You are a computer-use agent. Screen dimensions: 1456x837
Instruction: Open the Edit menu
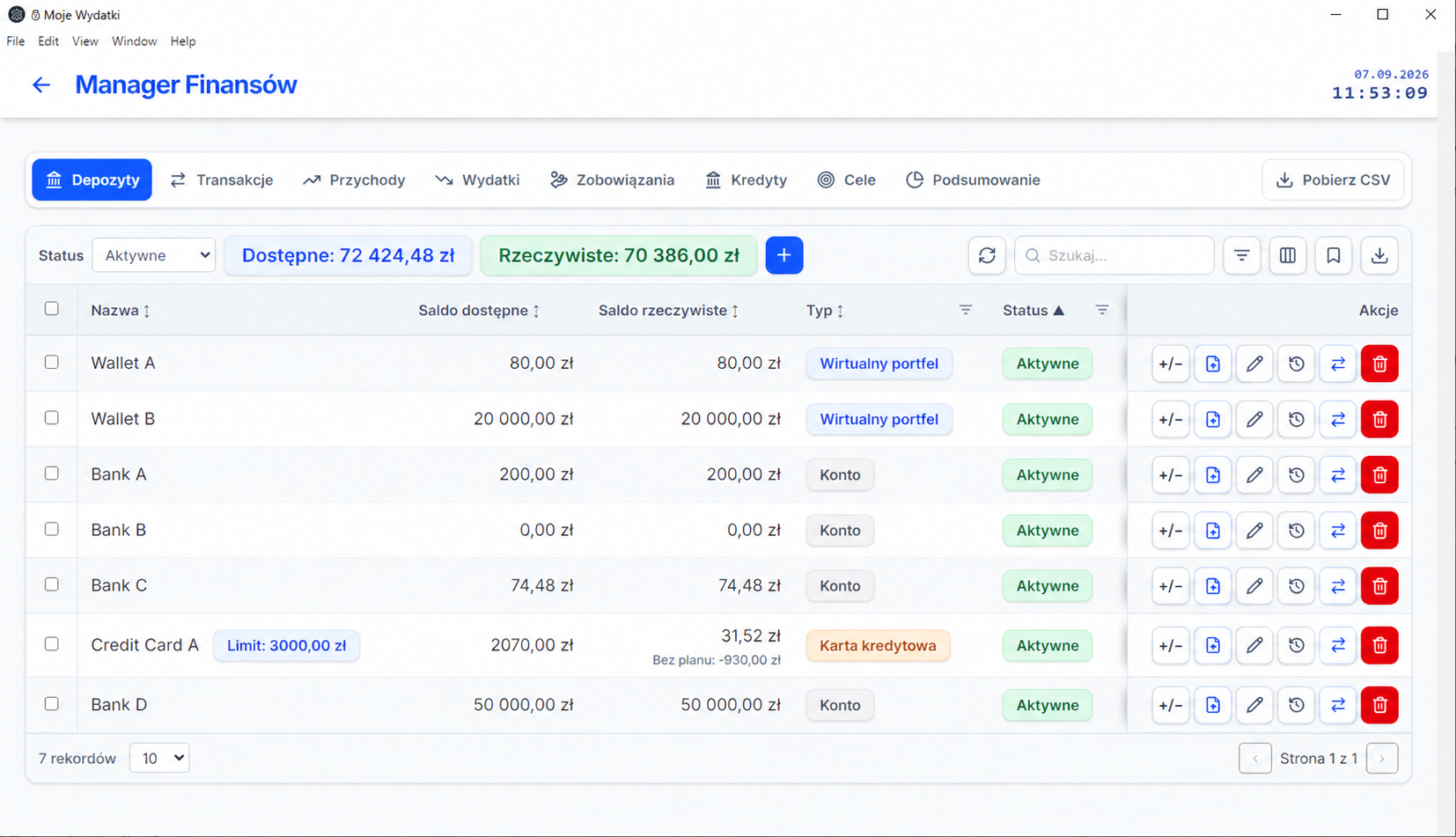point(48,41)
